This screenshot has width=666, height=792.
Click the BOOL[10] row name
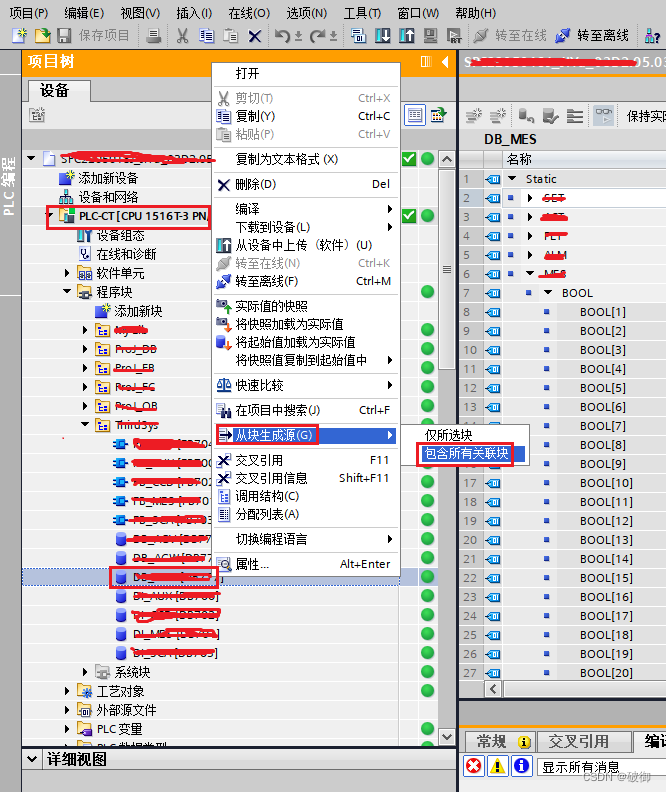point(606,483)
